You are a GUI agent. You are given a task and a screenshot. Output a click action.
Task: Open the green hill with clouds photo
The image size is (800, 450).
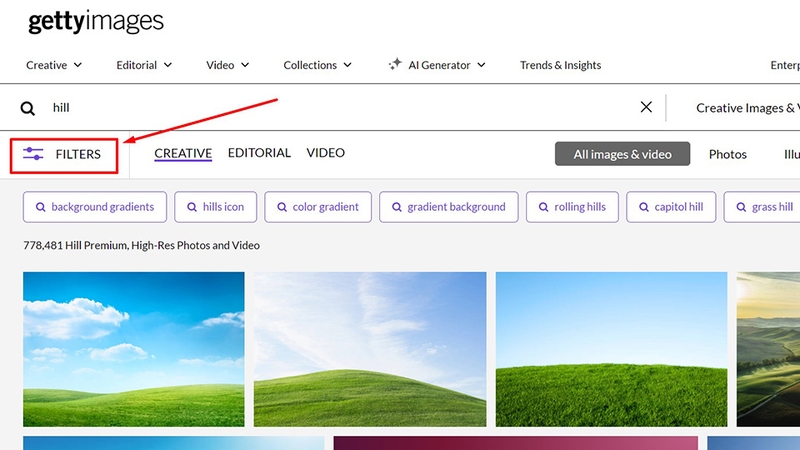click(x=134, y=349)
